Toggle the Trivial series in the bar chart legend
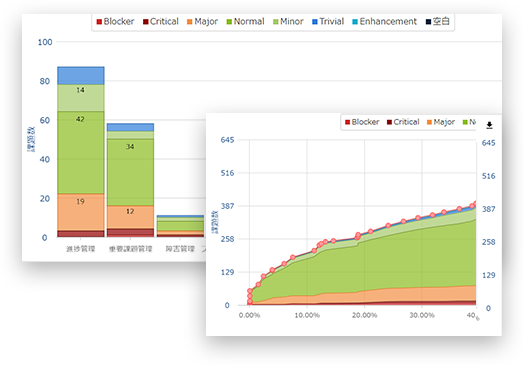Screen dimensions: 524x365 (328, 22)
